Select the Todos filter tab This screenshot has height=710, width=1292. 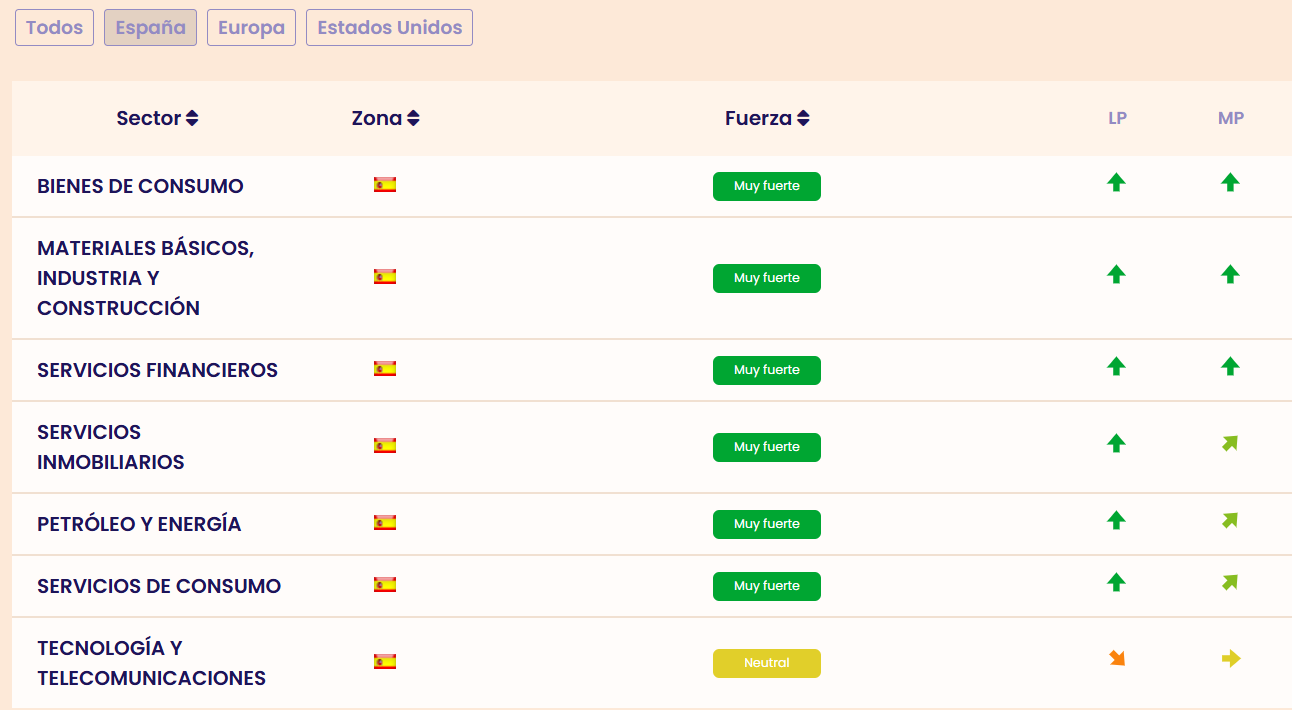click(x=55, y=28)
